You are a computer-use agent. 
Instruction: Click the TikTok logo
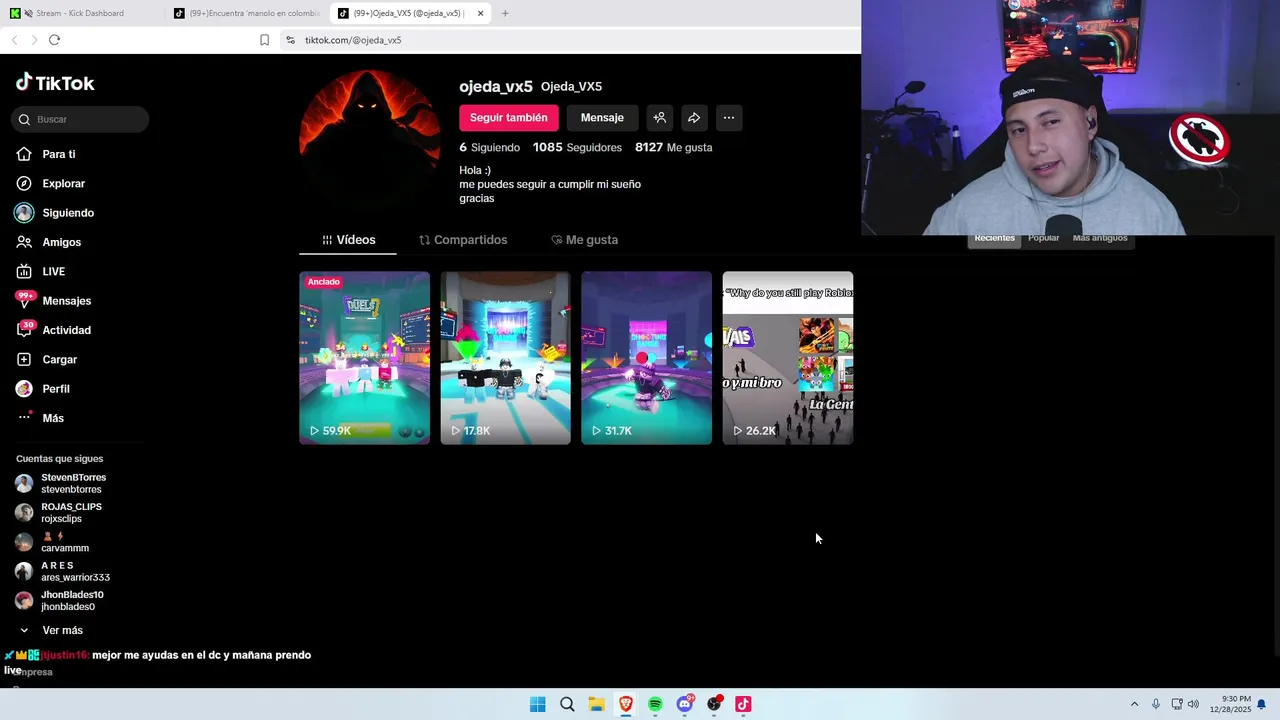pos(55,83)
